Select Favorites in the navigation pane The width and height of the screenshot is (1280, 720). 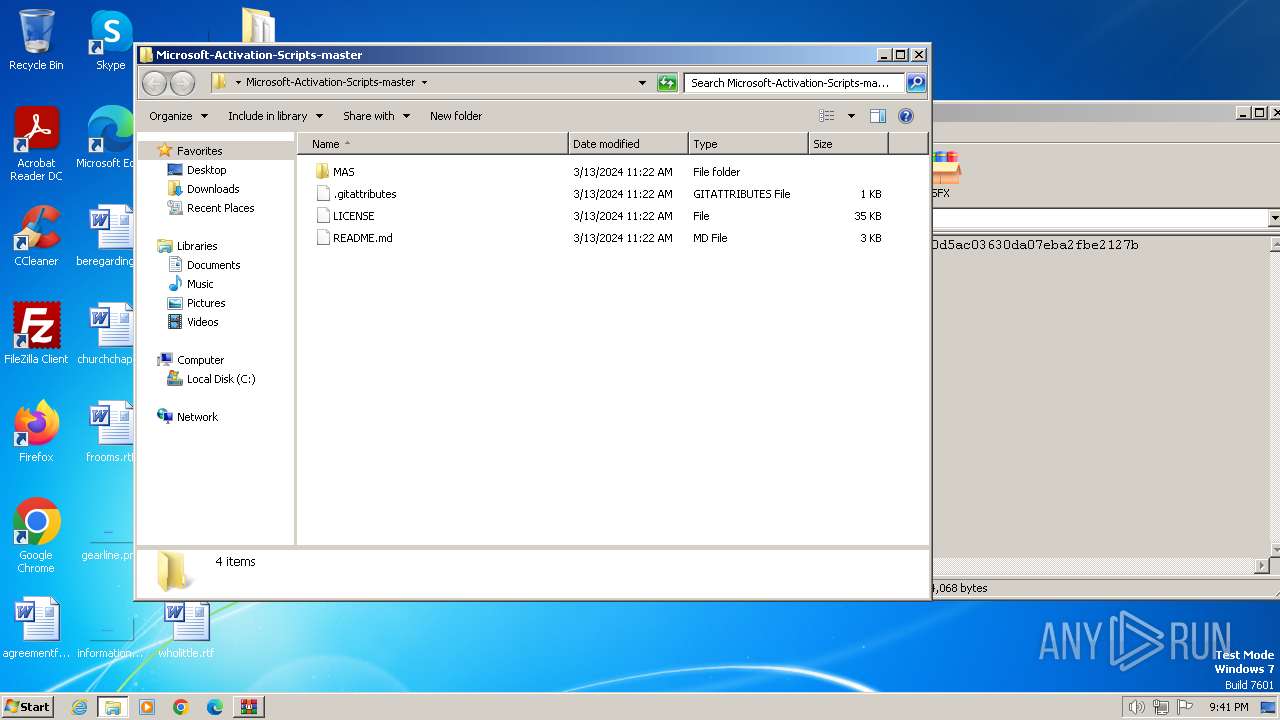point(199,151)
